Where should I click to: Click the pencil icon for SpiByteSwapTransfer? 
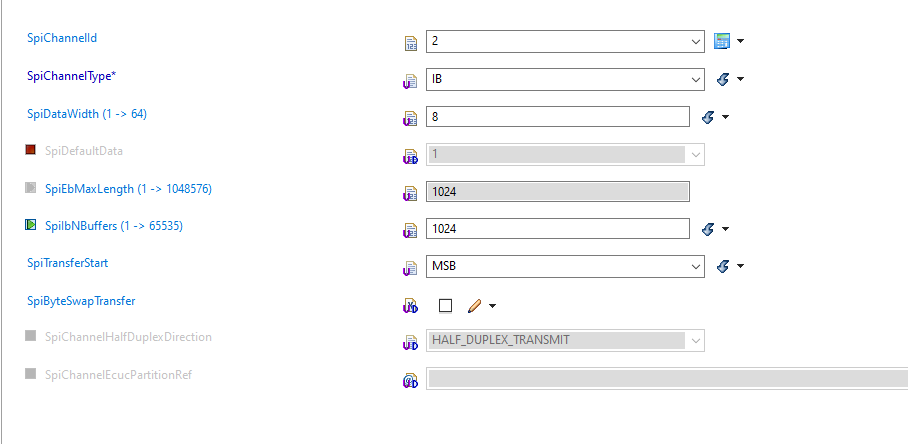[474, 306]
